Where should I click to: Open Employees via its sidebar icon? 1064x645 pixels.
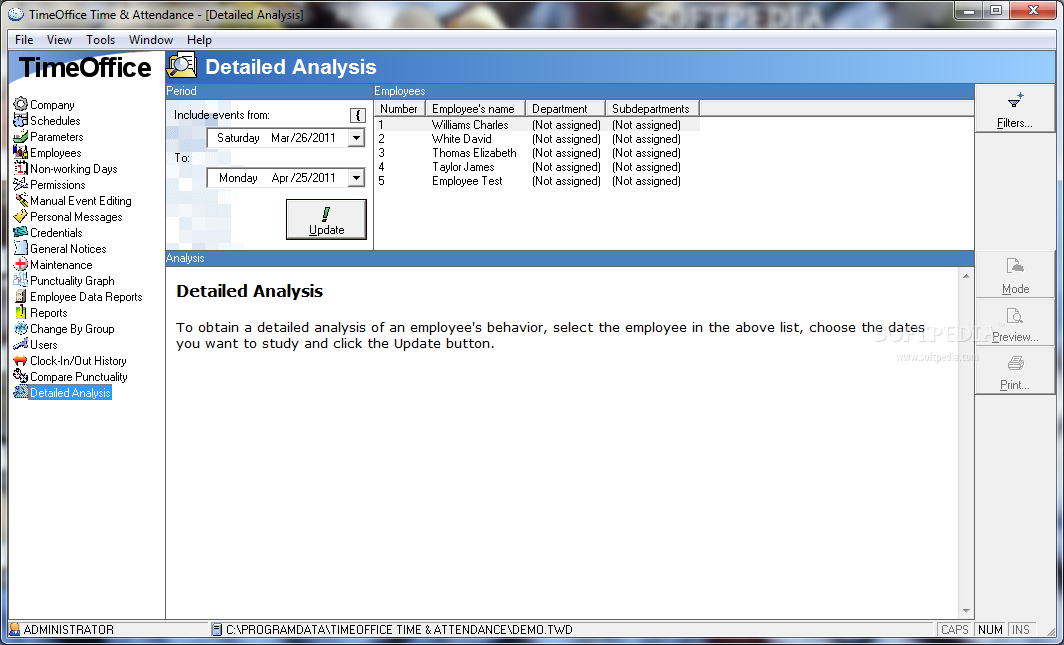(x=20, y=153)
